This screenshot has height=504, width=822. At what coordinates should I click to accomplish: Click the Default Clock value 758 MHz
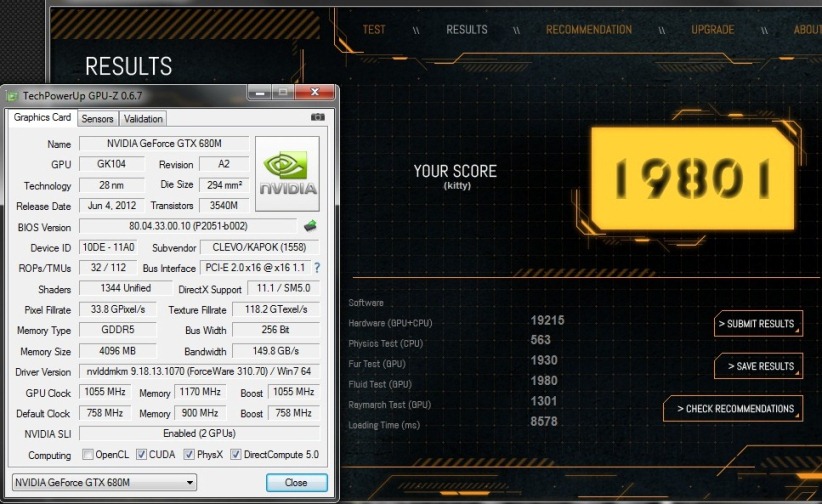pos(105,413)
